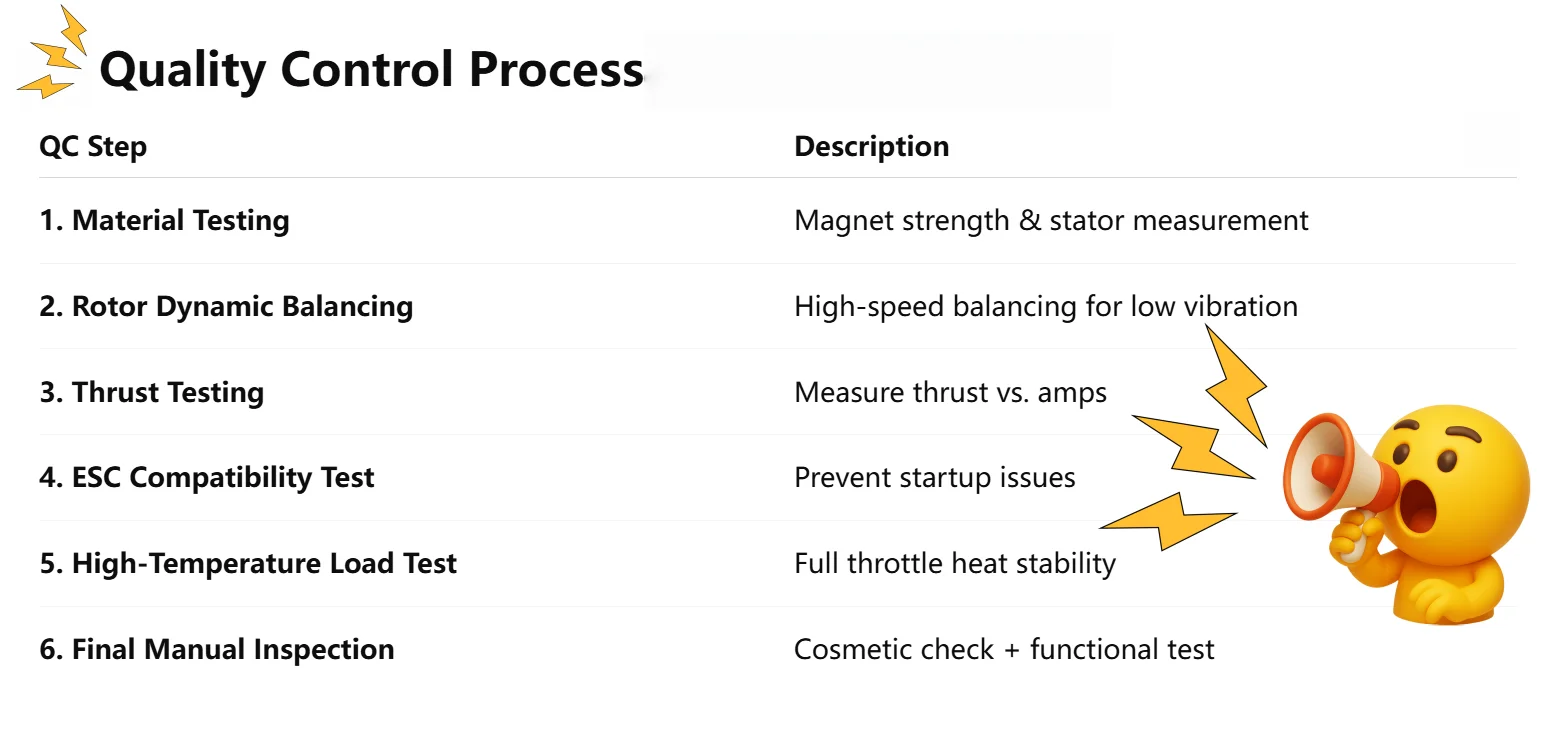Click the Prevent startup issues description
This screenshot has height=747, width=1559.
pyautogui.click(x=934, y=477)
